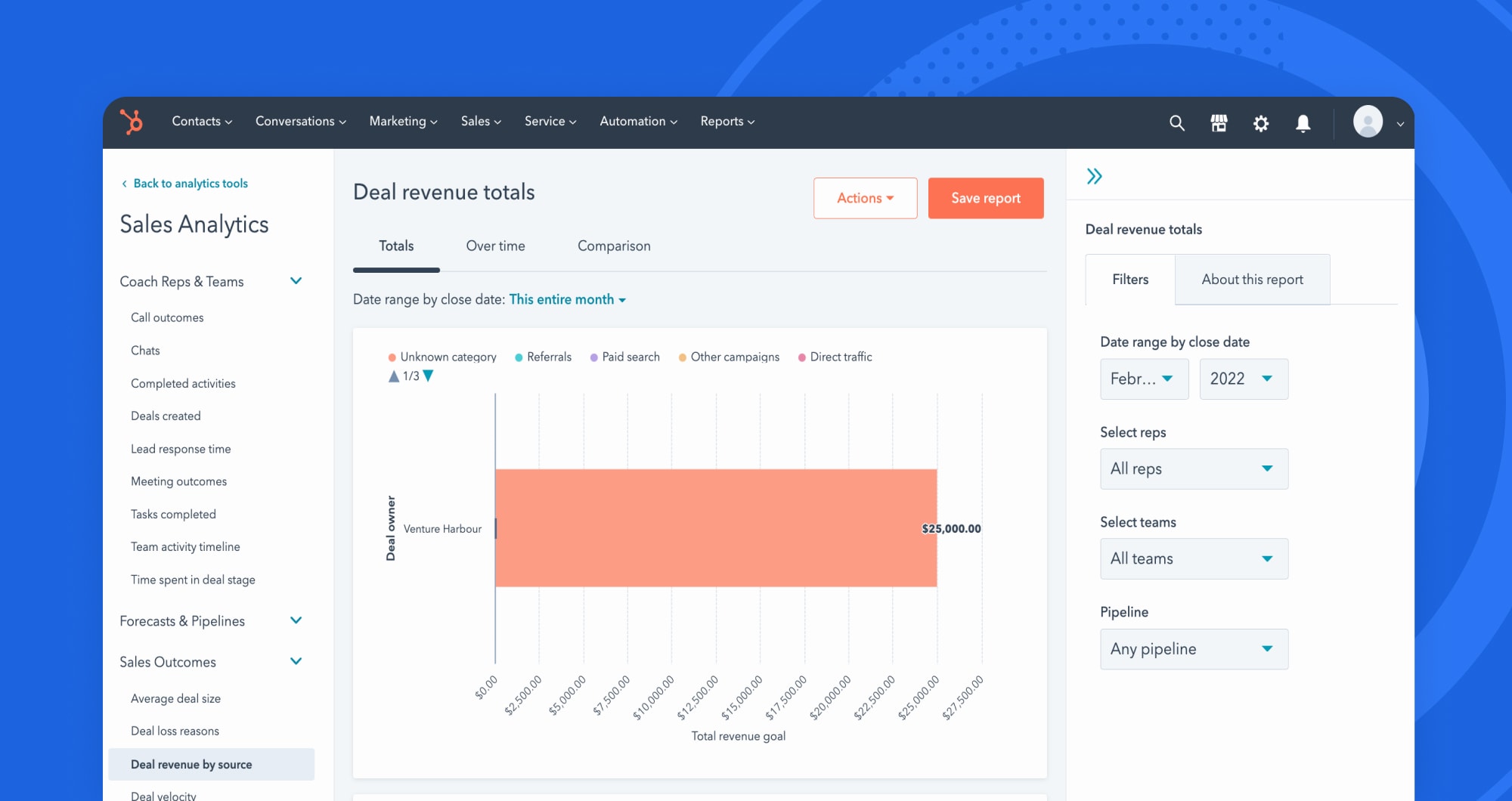Click the Unknown category orange color dot
This screenshot has height=801, width=1512.
[x=392, y=356]
